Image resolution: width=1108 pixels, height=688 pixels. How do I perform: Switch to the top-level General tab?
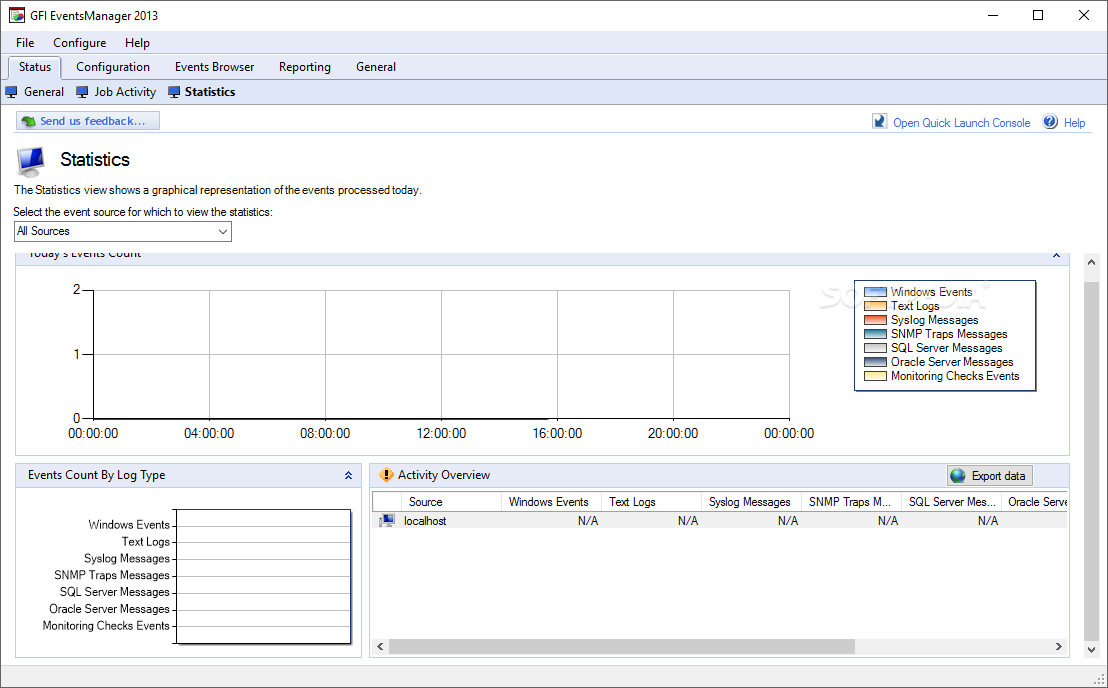376,67
